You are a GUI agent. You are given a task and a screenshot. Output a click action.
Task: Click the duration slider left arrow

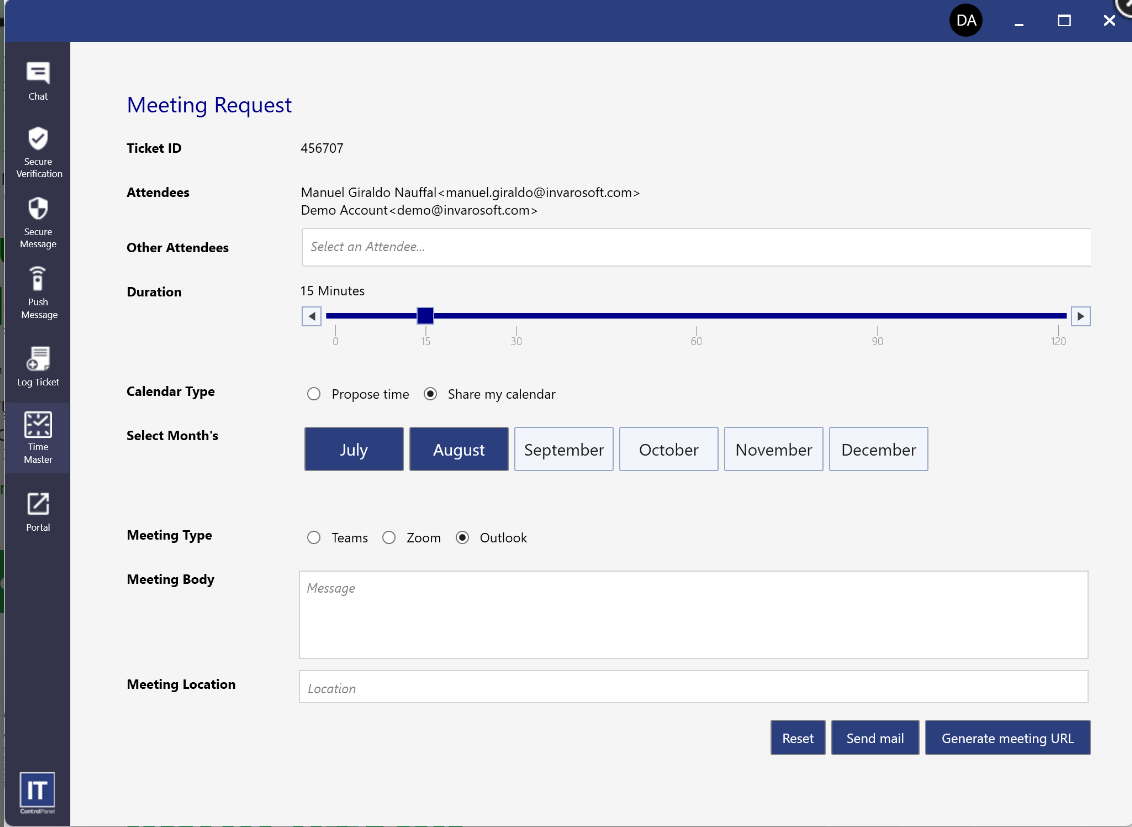(x=312, y=316)
